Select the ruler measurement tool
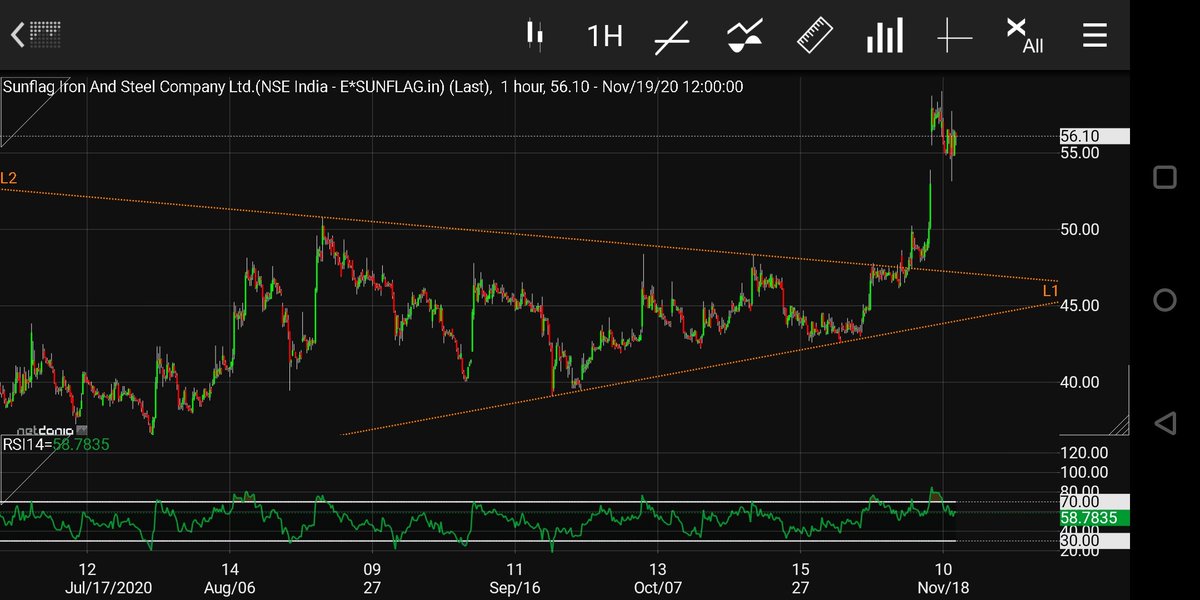 (x=815, y=36)
